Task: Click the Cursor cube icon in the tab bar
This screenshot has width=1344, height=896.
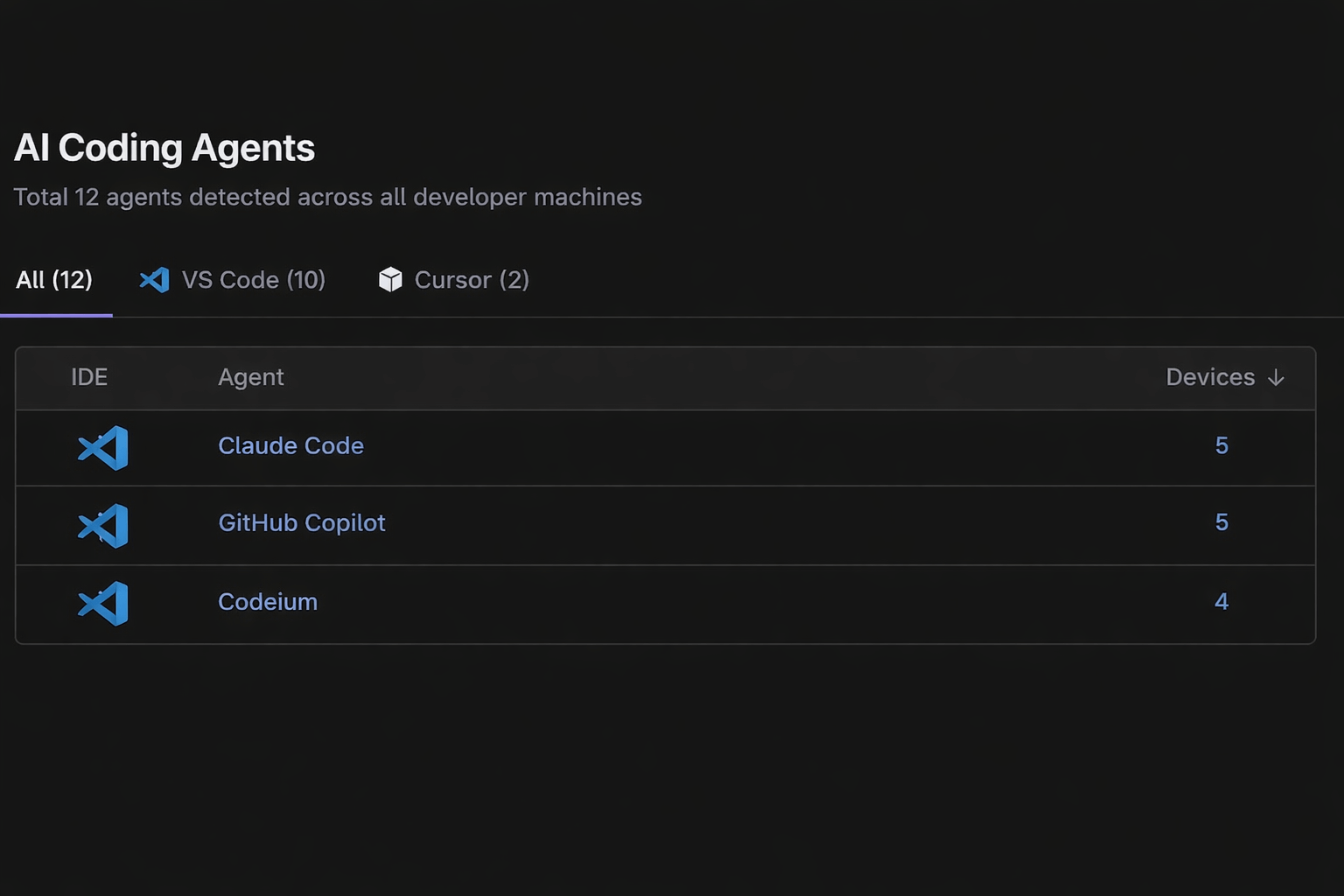Action: point(390,280)
